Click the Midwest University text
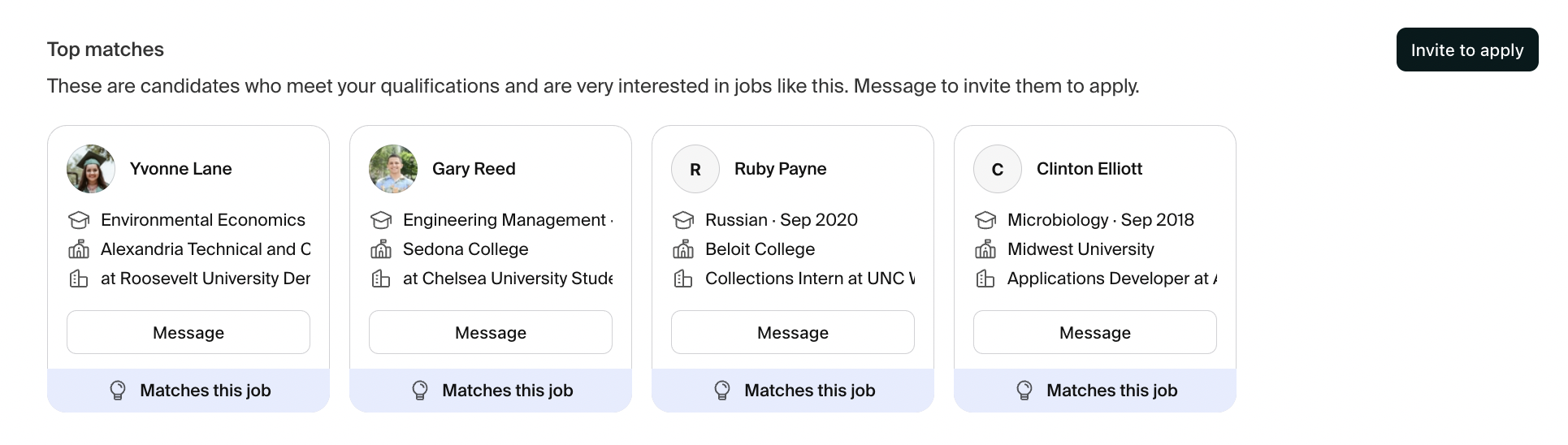The height and width of the screenshot is (445, 1568). tap(1081, 249)
